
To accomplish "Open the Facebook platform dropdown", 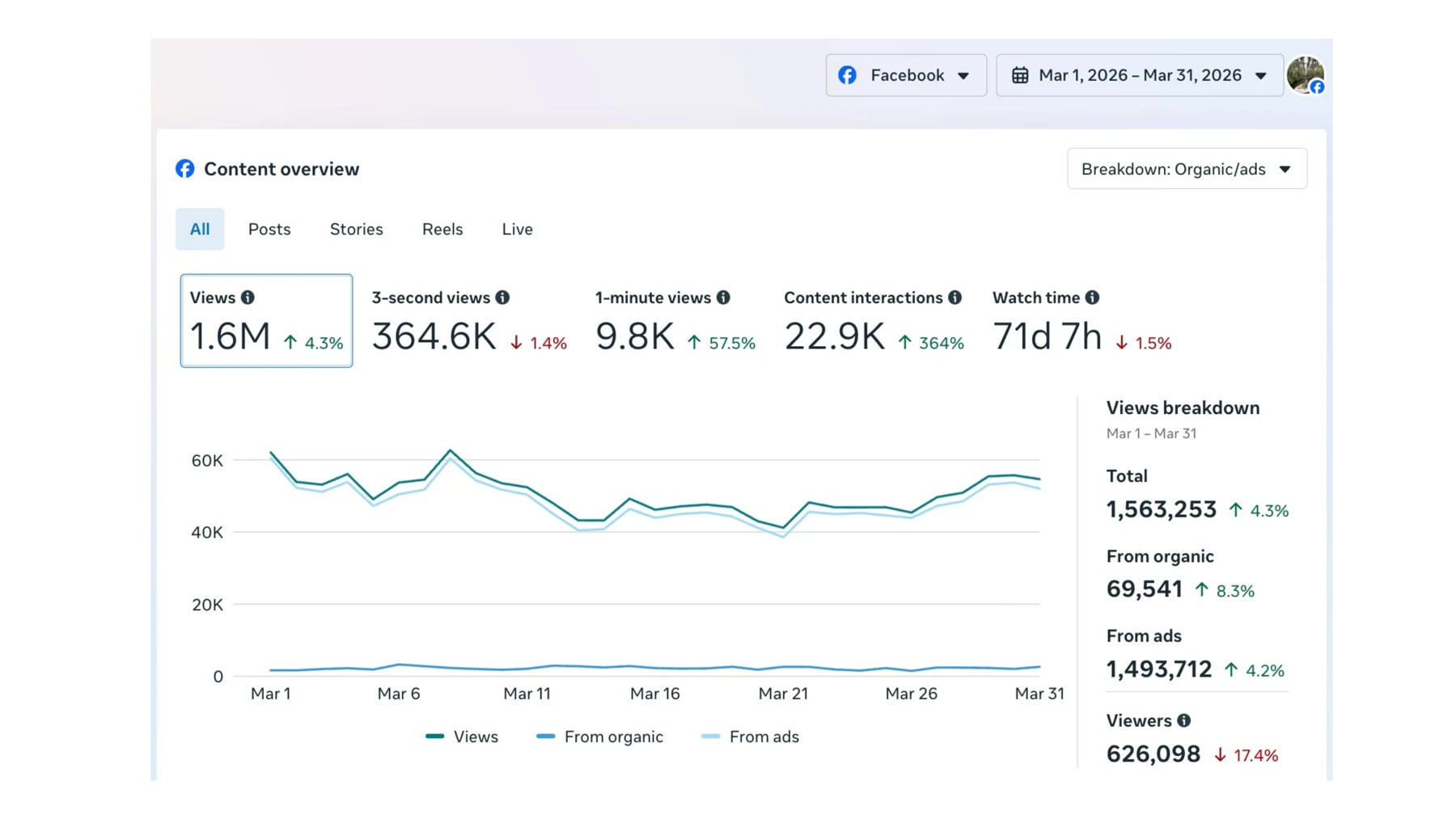I will click(905, 75).
